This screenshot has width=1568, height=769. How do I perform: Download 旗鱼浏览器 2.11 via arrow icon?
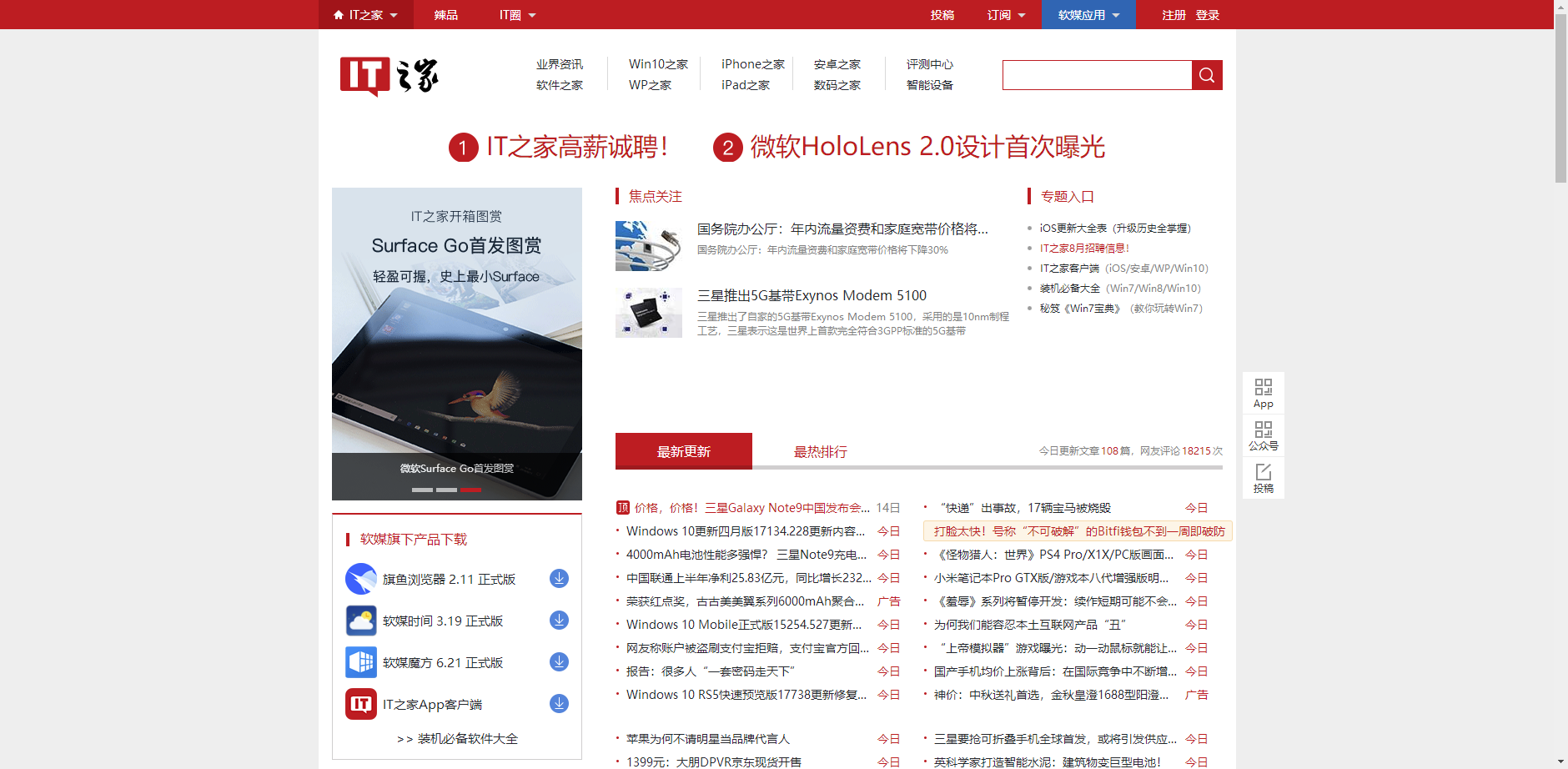tap(560, 579)
